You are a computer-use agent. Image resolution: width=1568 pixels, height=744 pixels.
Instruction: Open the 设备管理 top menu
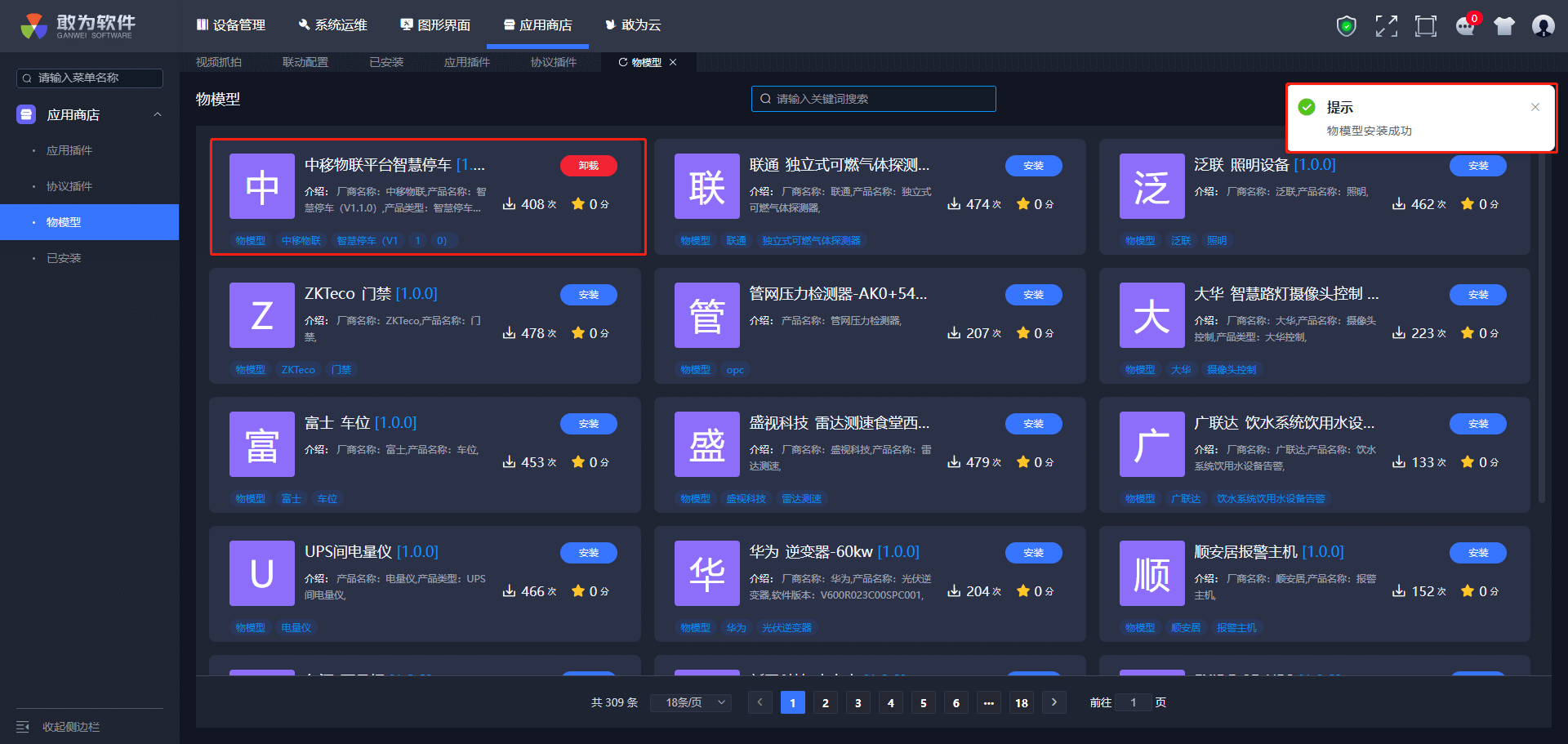(231, 25)
